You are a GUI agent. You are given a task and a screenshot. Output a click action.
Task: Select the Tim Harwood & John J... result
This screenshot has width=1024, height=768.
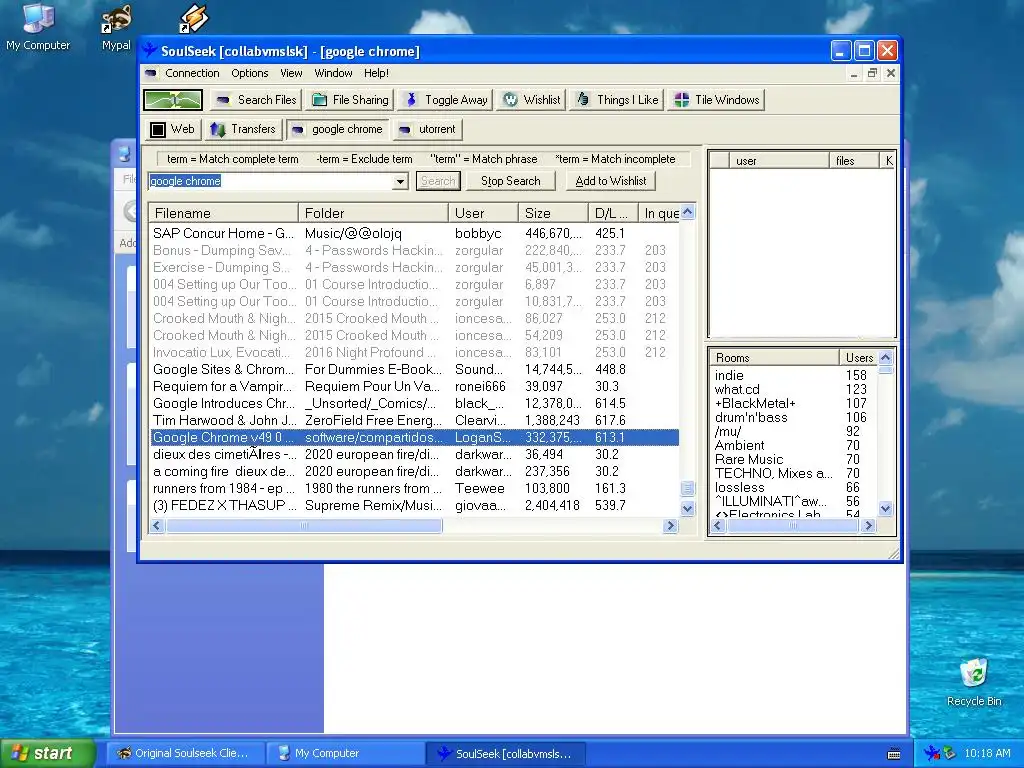(x=415, y=420)
